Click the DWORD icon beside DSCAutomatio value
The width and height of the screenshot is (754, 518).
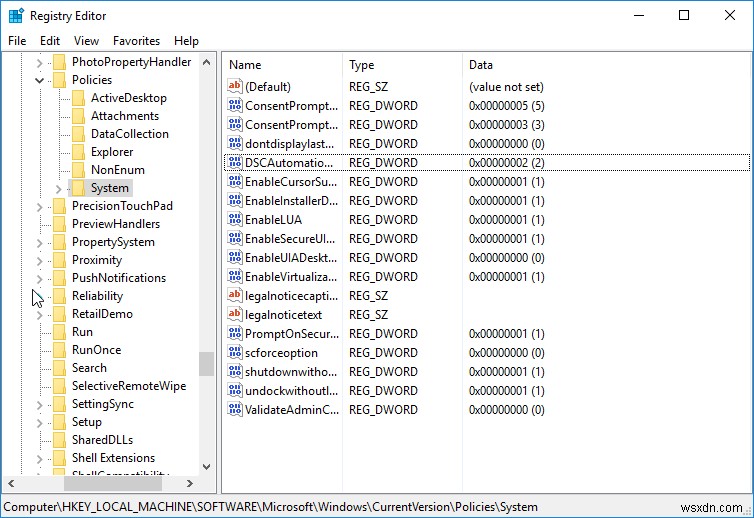[235, 162]
